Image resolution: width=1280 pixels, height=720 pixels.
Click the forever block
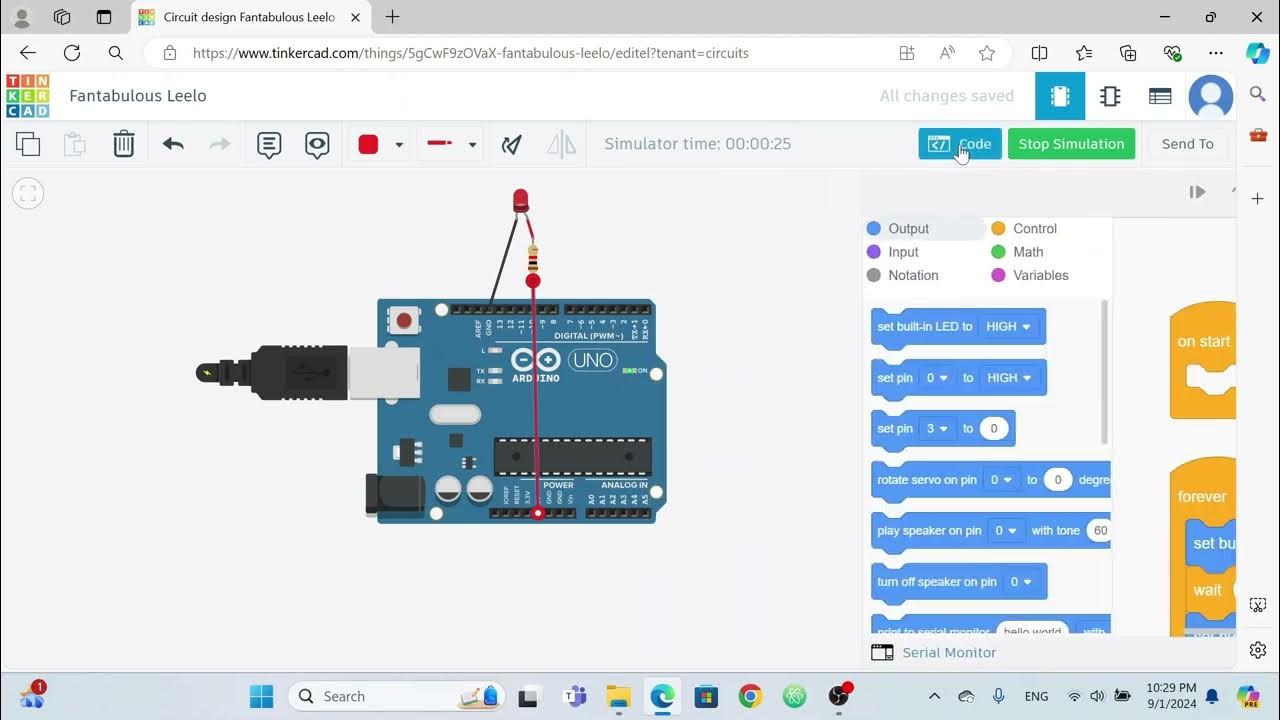(x=1202, y=496)
